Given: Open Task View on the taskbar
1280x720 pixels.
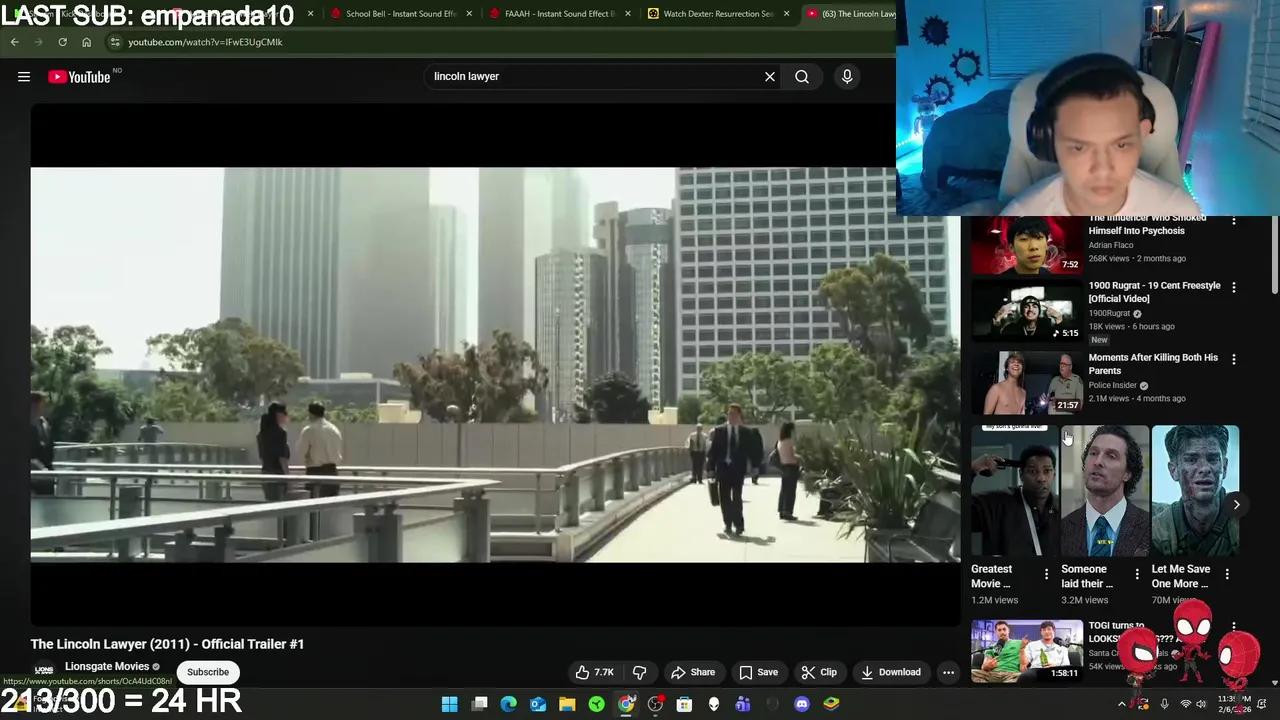Looking at the screenshot, I should 480,704.
